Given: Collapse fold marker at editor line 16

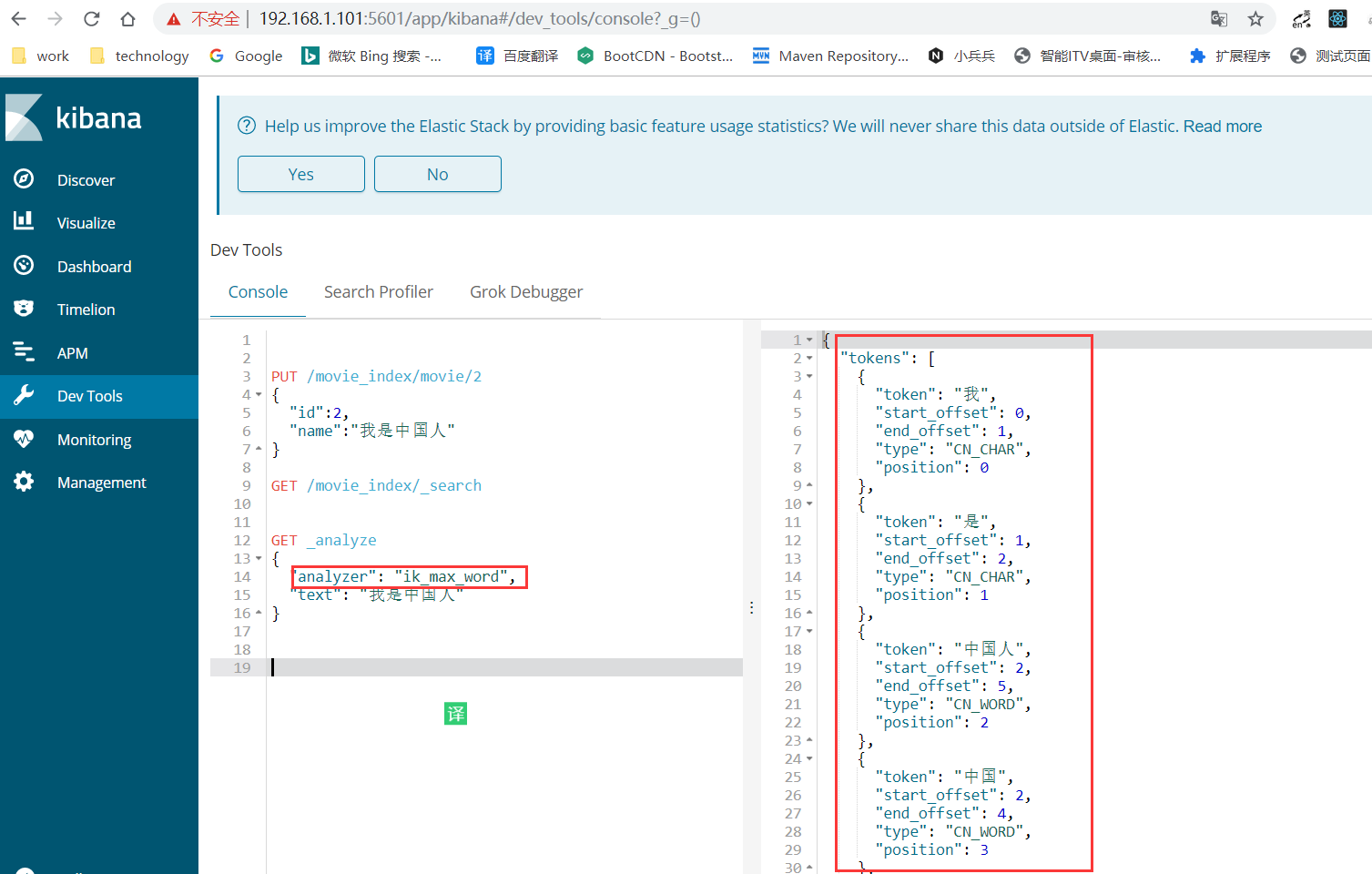Looking at the screenshot, I should (259, 614).
